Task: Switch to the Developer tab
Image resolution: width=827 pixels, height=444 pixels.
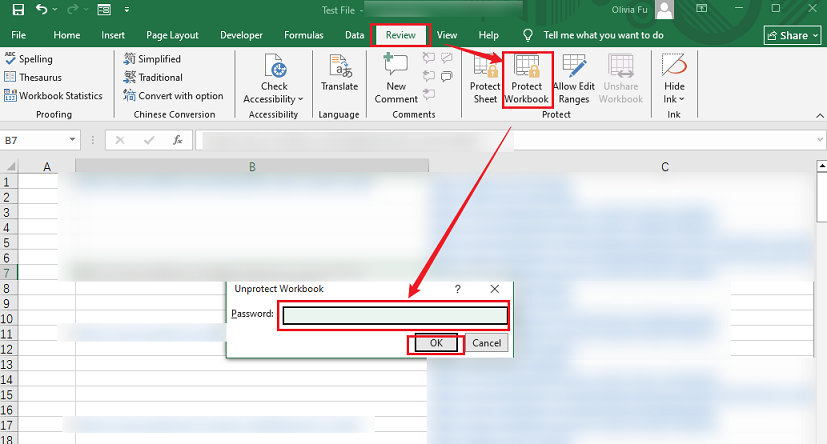Action: click(241, 35)
